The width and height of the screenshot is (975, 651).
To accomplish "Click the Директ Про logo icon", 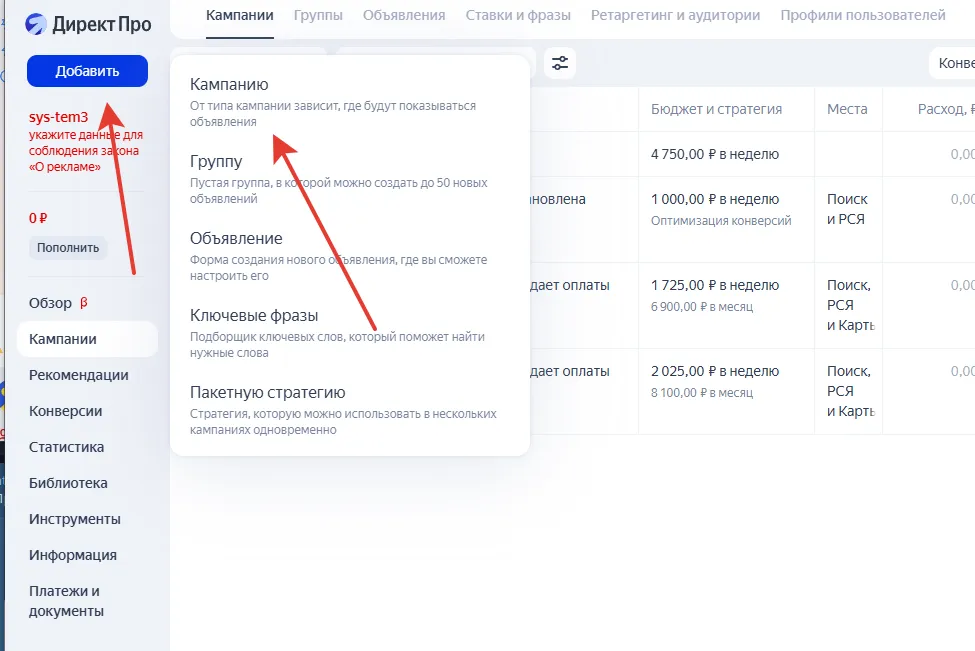I will (37, 24).
